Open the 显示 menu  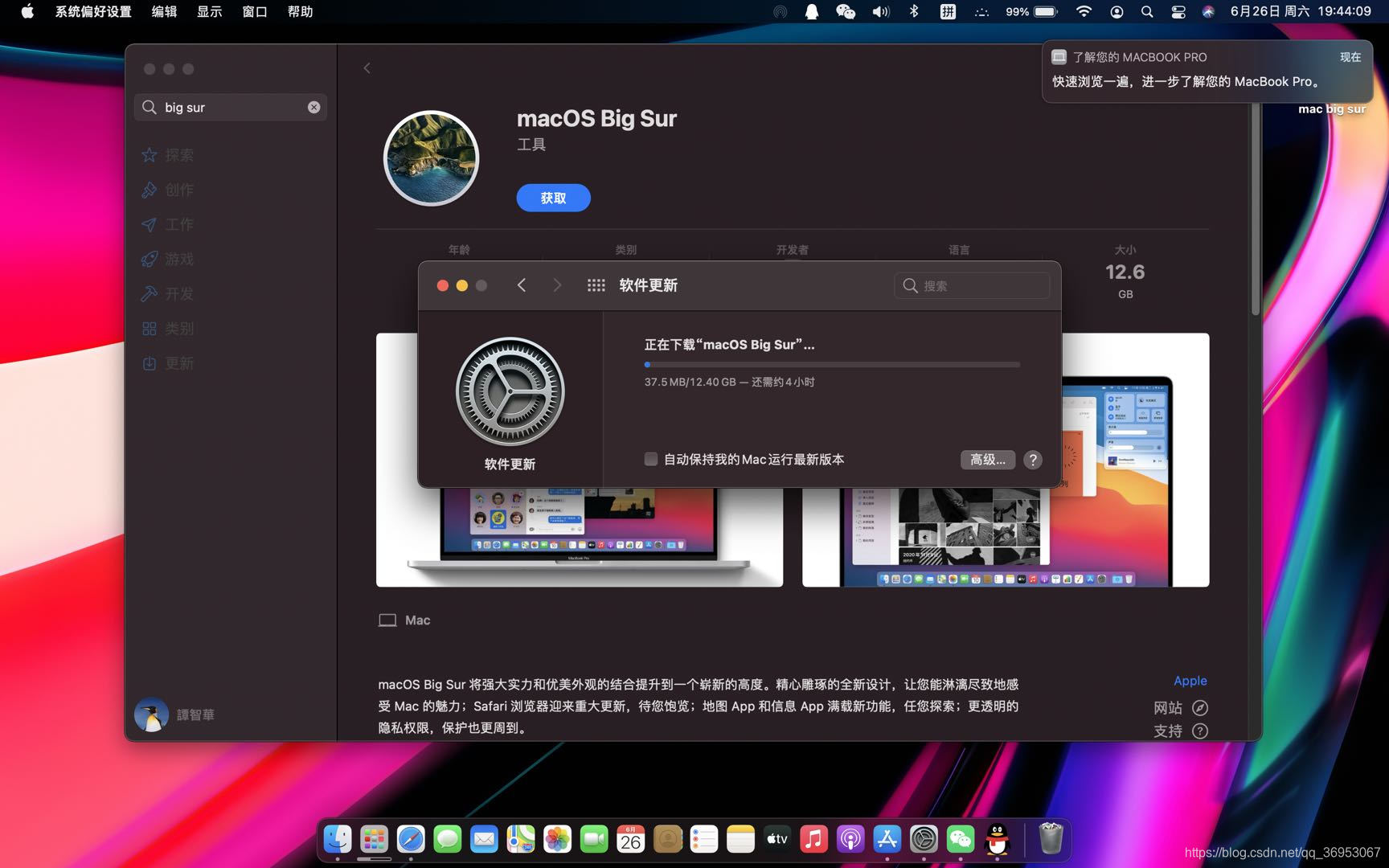[209, 11]
